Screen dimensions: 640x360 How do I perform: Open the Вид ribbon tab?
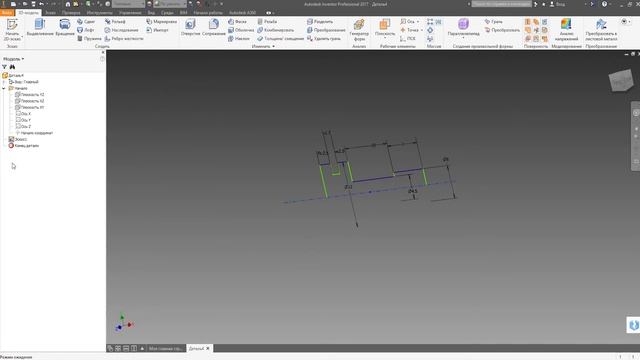point(151,13)
